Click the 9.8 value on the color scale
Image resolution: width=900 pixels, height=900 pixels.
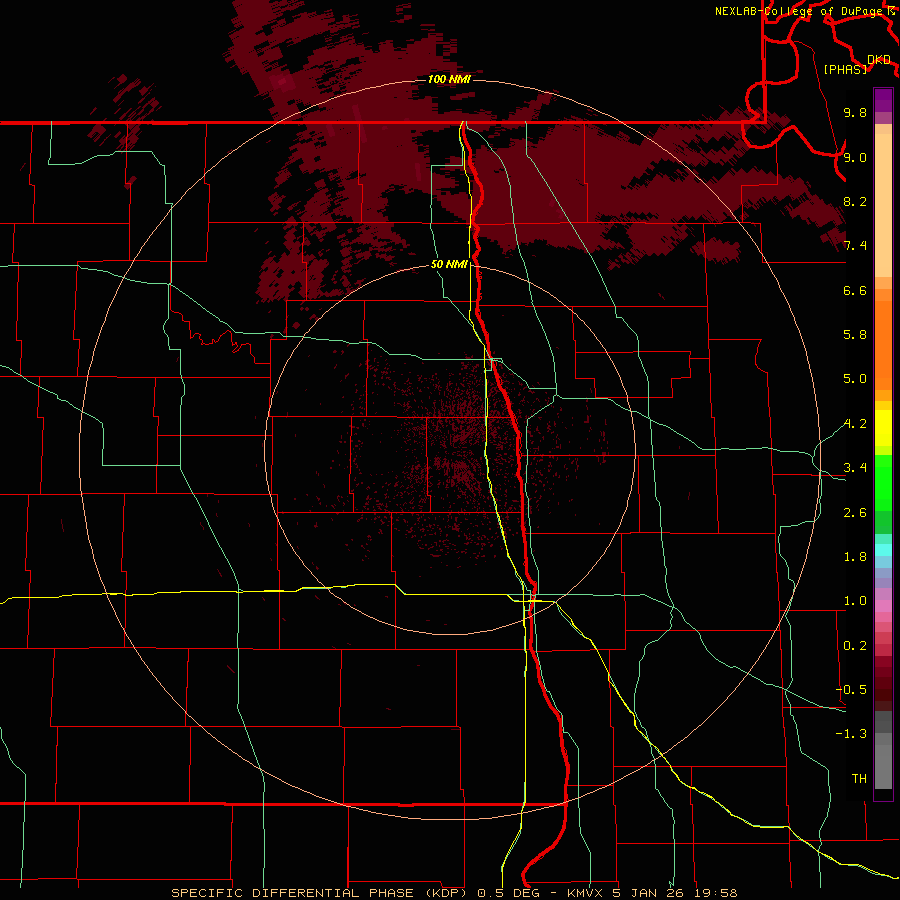[855, 112]
